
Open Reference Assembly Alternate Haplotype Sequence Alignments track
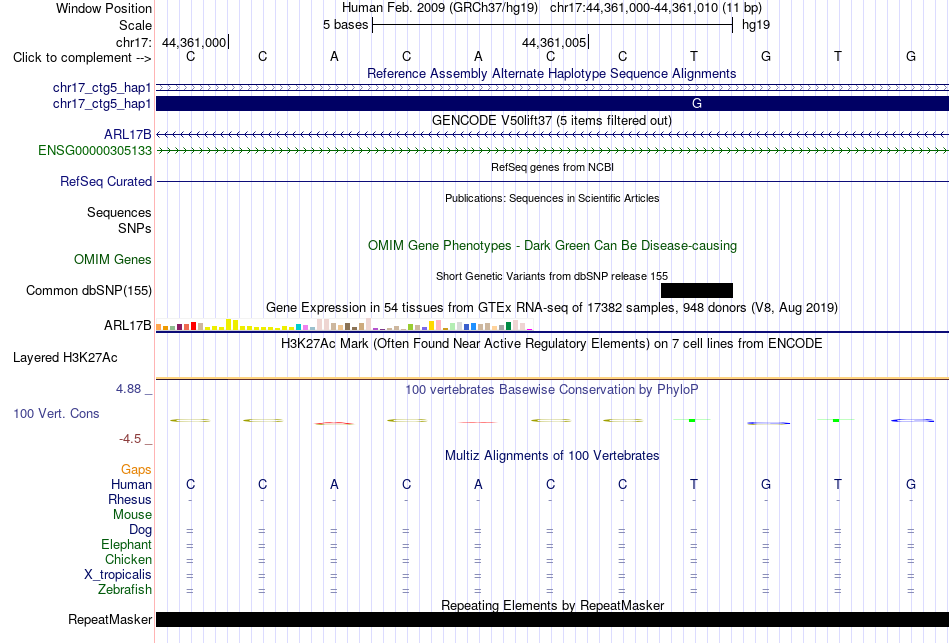click(552, 73)
